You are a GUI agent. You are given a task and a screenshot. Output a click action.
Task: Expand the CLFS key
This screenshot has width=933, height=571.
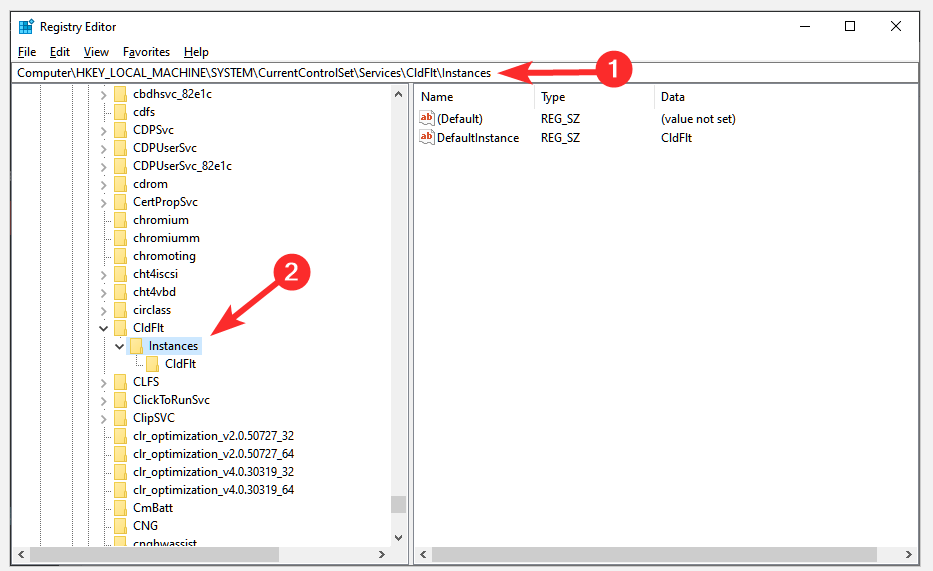coord(104,383)
